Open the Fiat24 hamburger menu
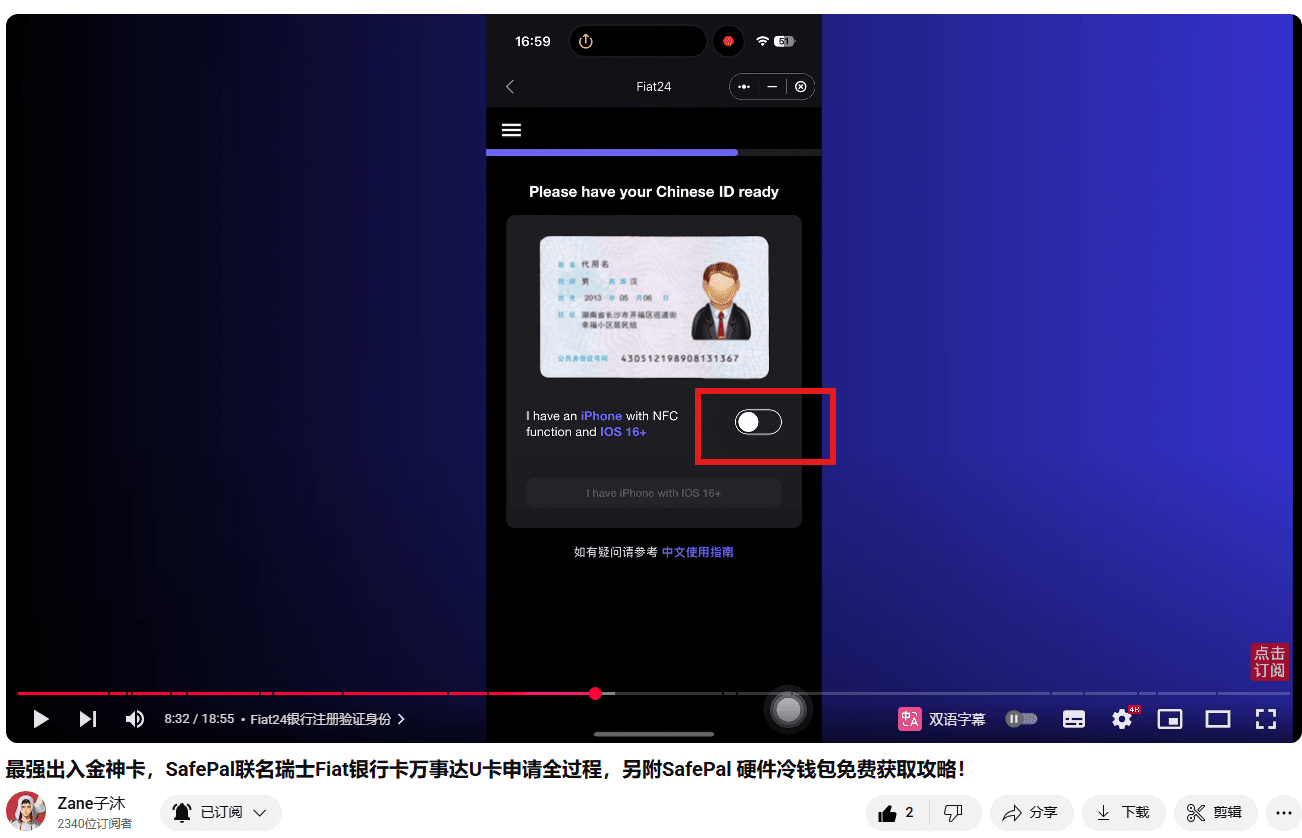This screenshot has height=838, width=1302. pyautogui.click(x=511, y=130)
